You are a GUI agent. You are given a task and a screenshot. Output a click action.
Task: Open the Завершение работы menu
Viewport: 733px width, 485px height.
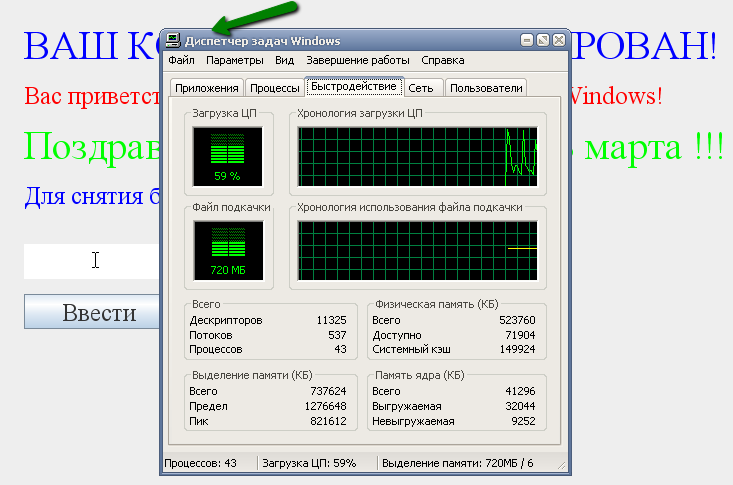[x=358, y=60]
